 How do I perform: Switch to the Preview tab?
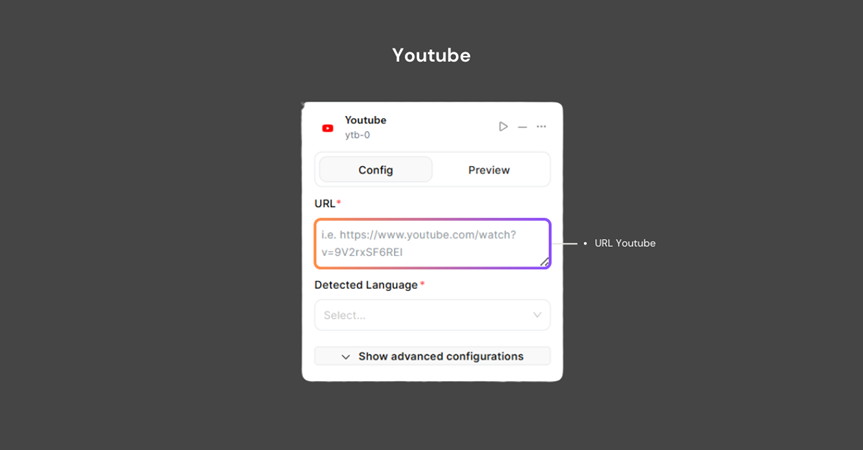click(x=489, y=170)
